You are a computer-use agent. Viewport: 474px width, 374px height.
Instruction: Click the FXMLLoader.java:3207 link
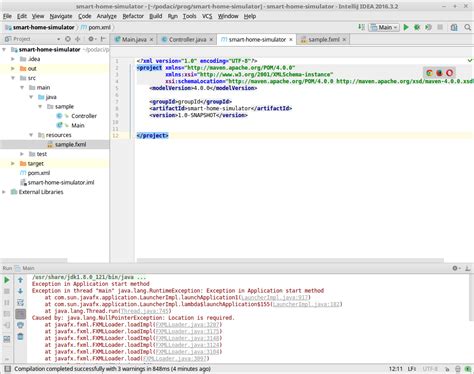[x=187, y=325]
